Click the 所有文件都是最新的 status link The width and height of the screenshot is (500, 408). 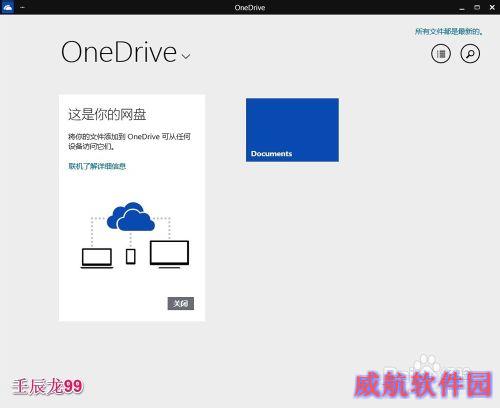(x=449, y=32)
